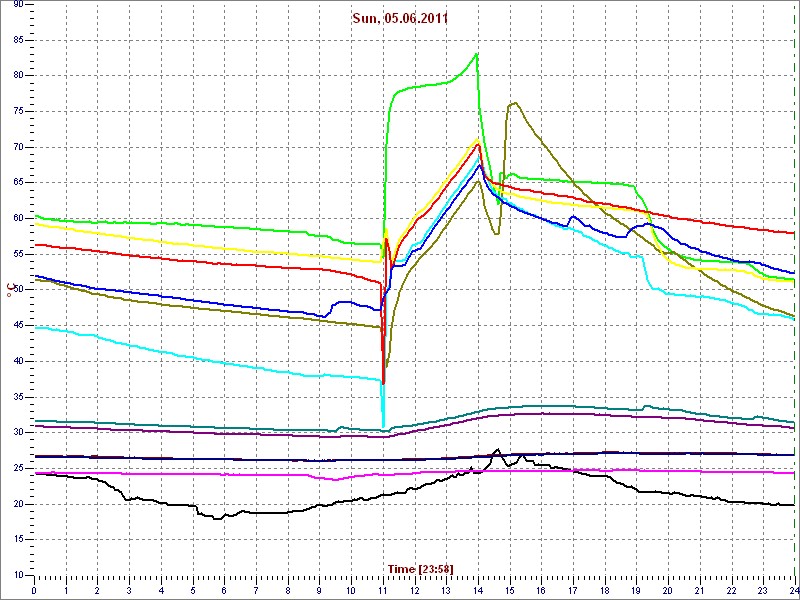Click hour 14 on the time axis
The height and width of the screenshot is (600, 800).
[x=478, y=590]
